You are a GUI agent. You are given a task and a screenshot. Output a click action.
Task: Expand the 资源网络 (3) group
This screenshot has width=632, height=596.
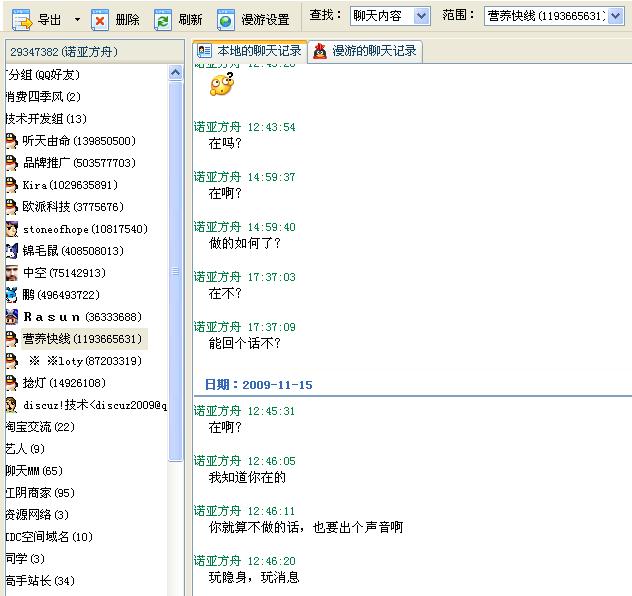(37, 515)
